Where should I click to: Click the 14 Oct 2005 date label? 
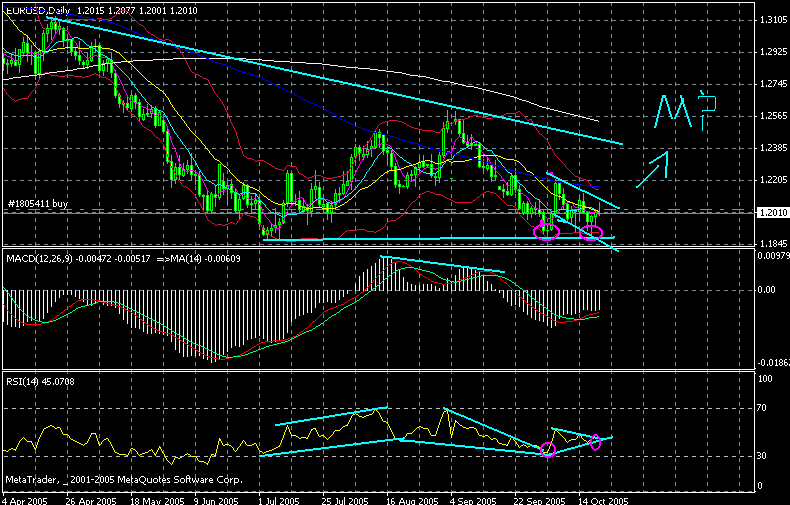(600, 496)
